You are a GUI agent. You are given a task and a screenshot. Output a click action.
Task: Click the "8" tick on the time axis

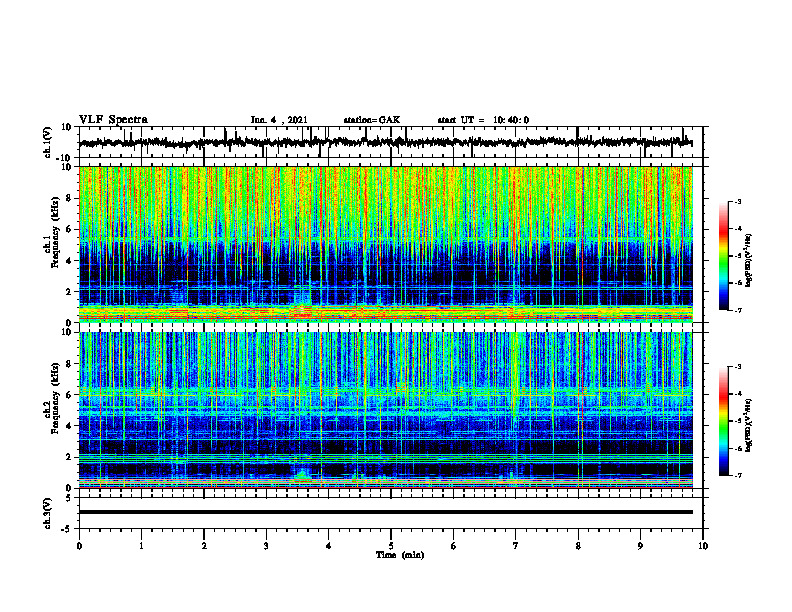(578, 546)
